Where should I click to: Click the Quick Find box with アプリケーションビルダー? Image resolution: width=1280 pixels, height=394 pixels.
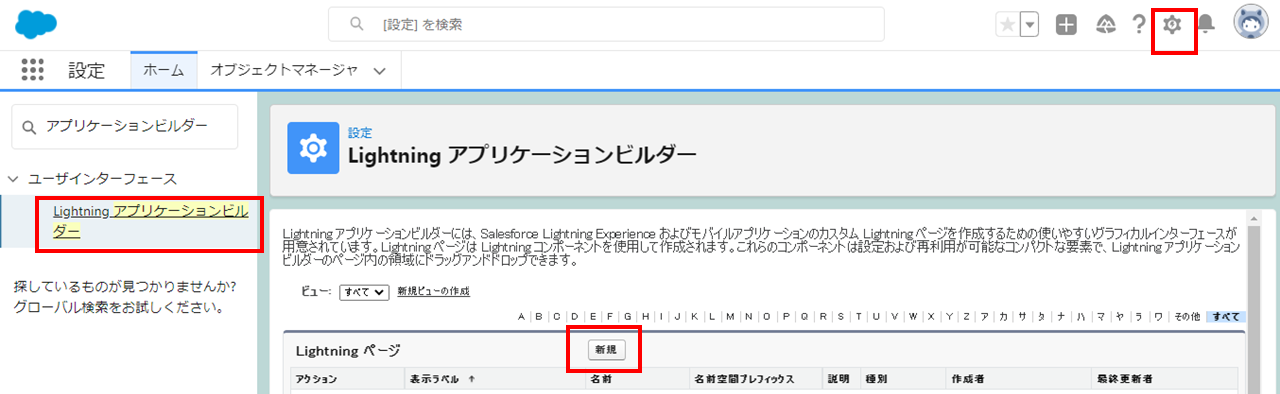coord(125,127)
